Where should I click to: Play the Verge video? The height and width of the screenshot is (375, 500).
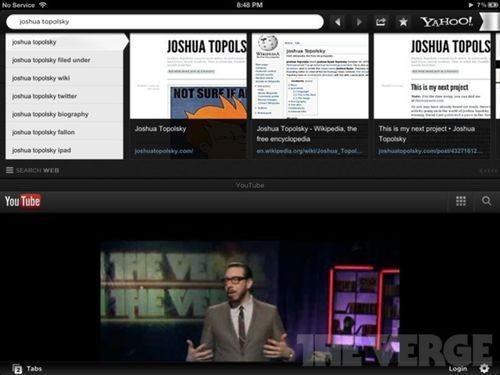(250, 301)
